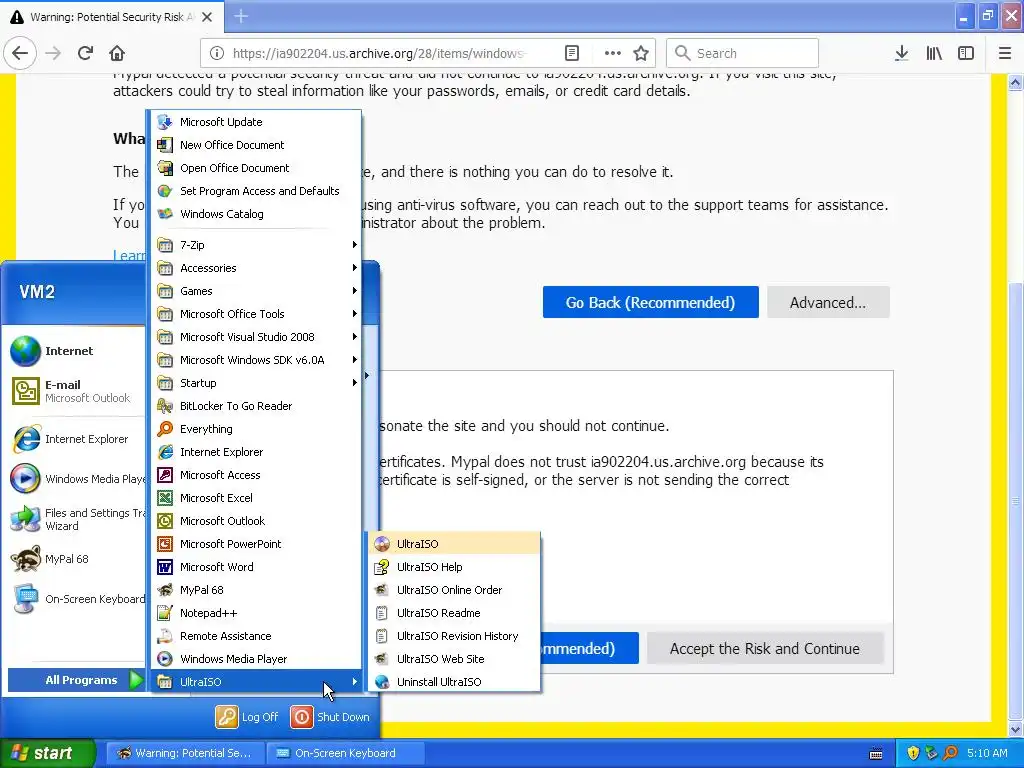
Task: Open MyPal 68 in Start menu left pane
Action: point(75,559)
